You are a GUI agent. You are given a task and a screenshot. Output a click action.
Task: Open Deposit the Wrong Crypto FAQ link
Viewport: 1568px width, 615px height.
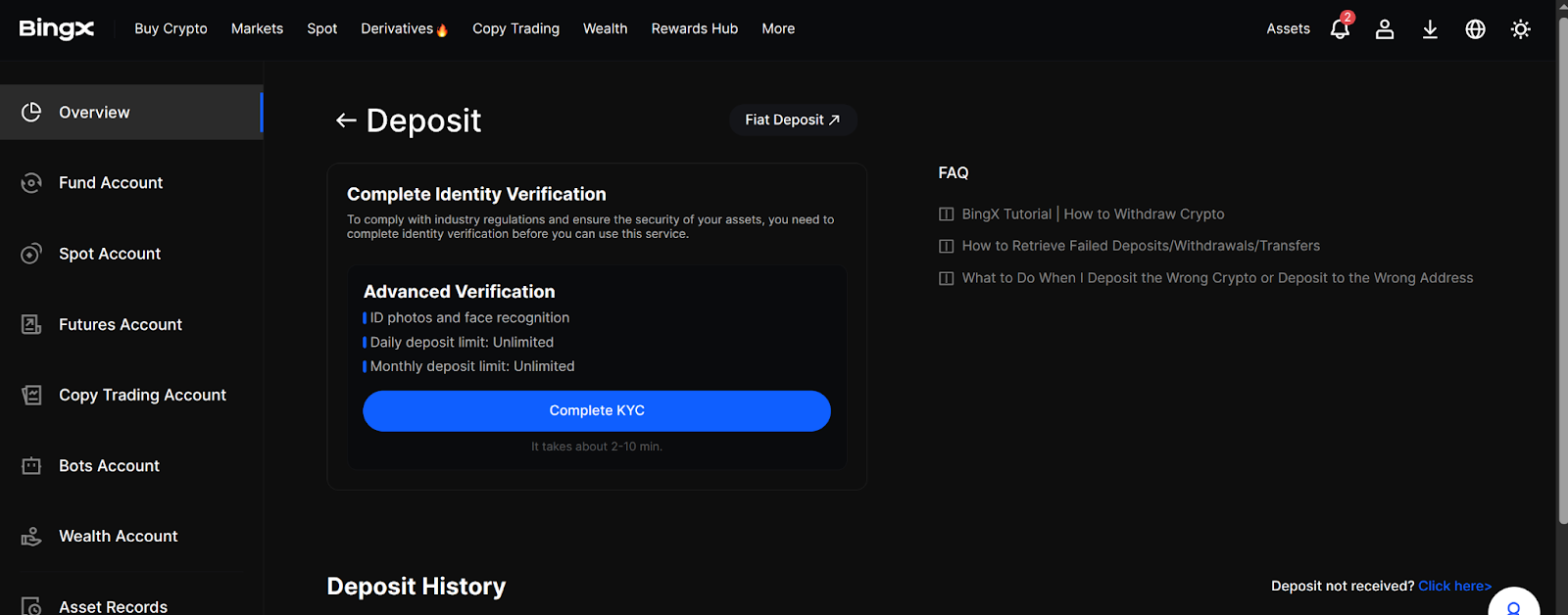[1217, 278]
